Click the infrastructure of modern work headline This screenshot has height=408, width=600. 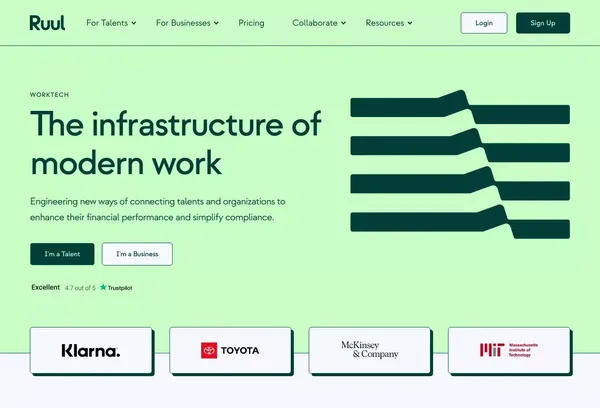click(176, 144)
